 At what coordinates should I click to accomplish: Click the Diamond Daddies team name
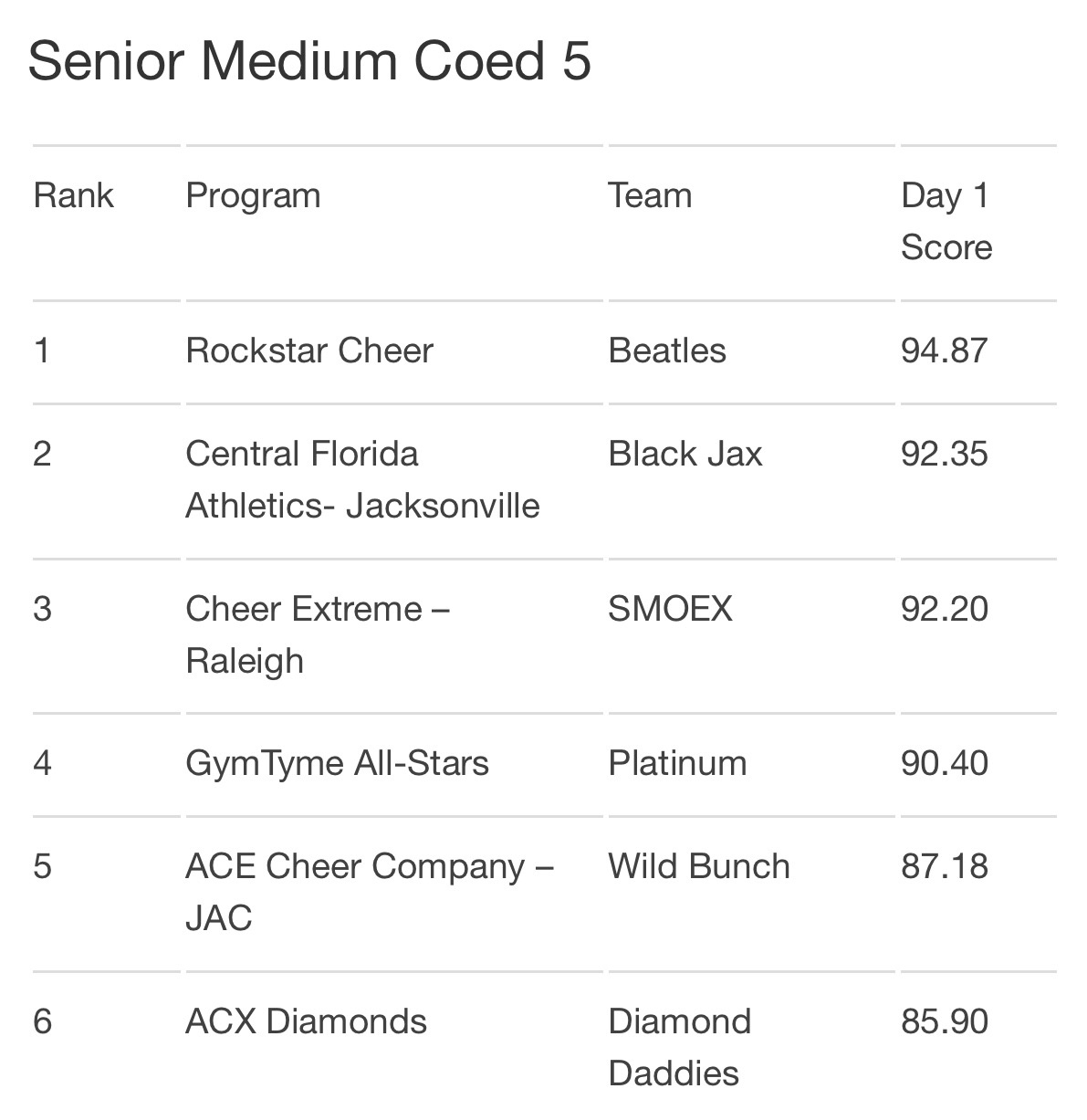[680, 1047]
